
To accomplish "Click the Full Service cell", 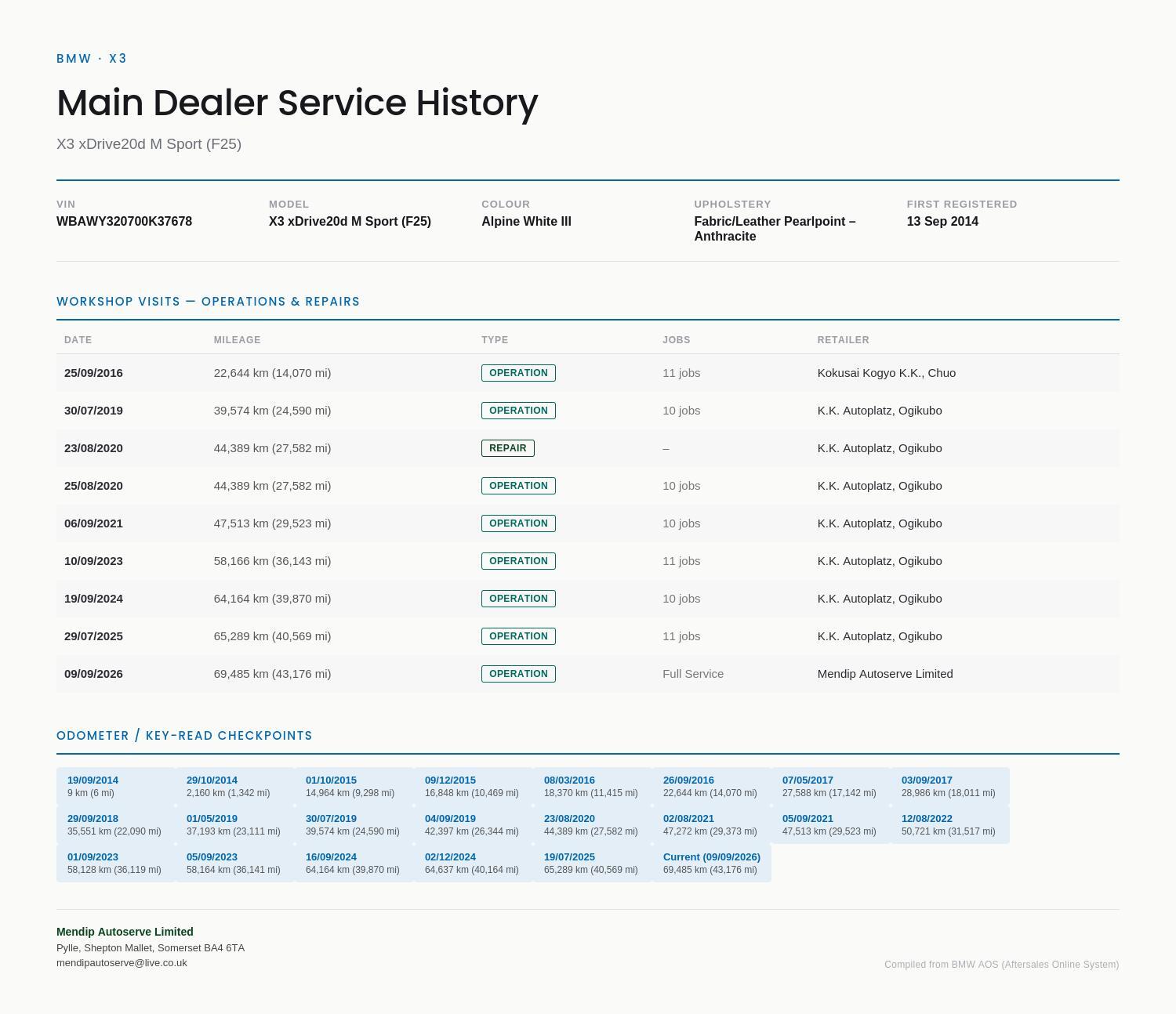I will (x=693, y=674).
